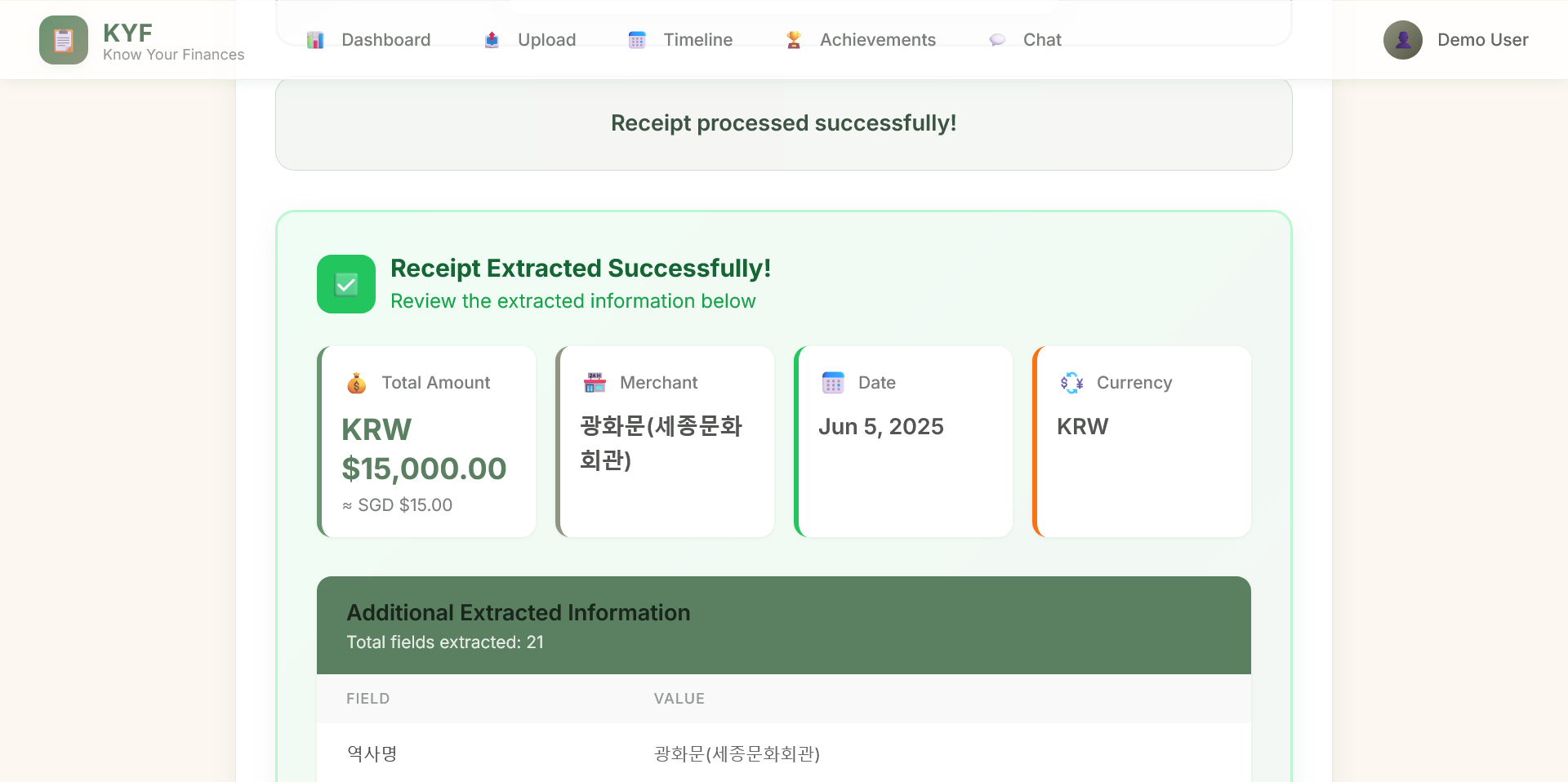Click the Achievements trophy icon

(x=791, y=39)
